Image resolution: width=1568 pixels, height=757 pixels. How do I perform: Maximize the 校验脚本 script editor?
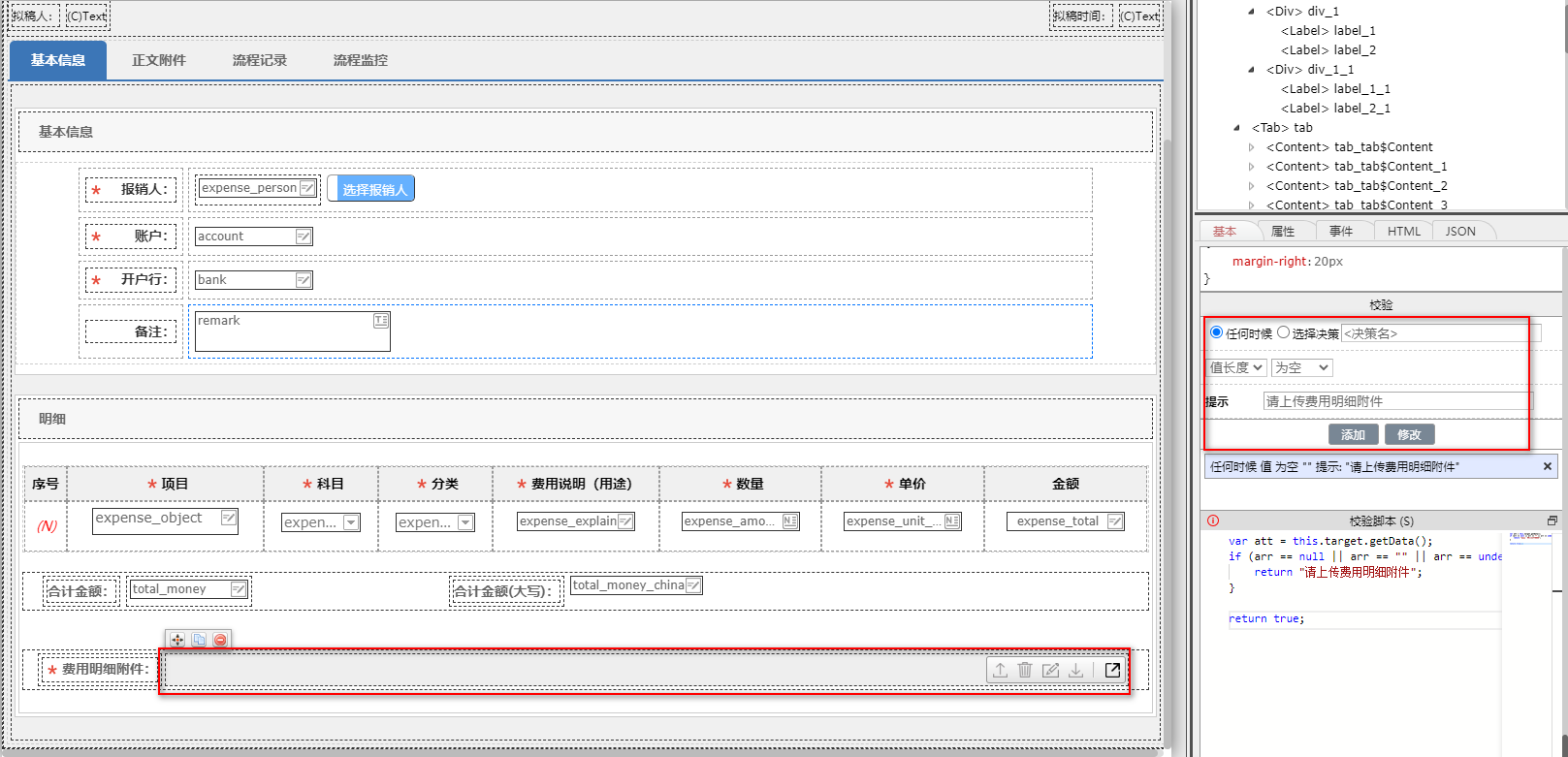pos(1552,520)
